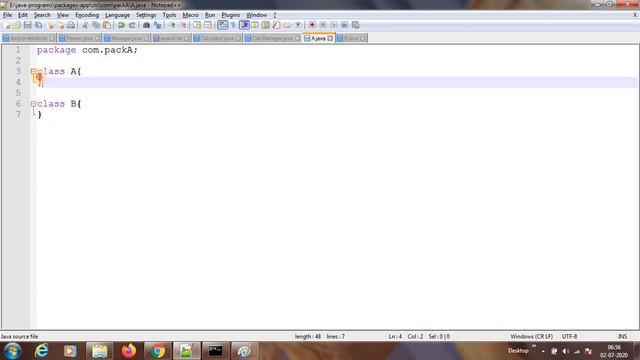This screenshot has width=640, height=360.
Task: Toggle the Word Wrap toolbar button
Action: [222, 25]
